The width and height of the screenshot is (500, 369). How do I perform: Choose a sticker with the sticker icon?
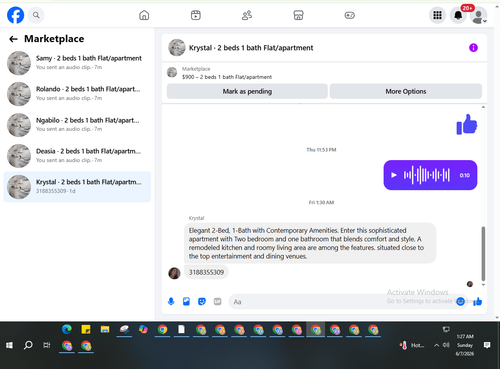tap(202, 302)
